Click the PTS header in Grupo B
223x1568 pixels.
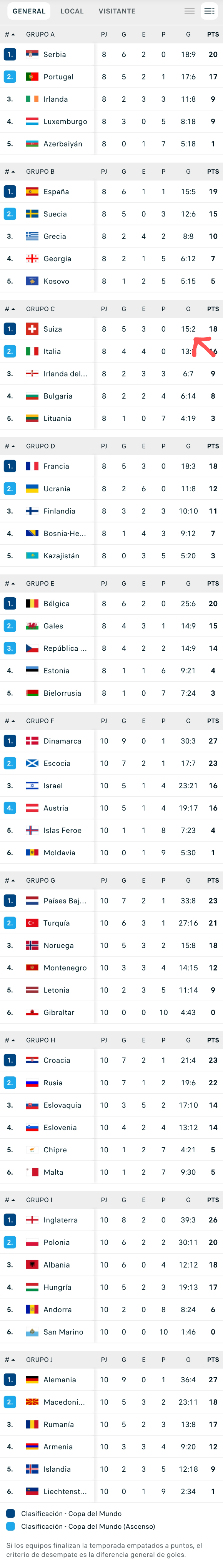213,172
